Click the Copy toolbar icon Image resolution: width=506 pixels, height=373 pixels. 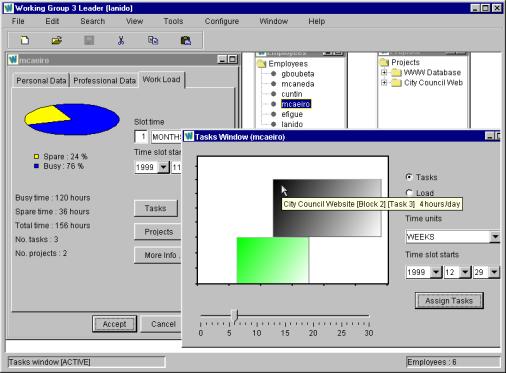point(153,40)
